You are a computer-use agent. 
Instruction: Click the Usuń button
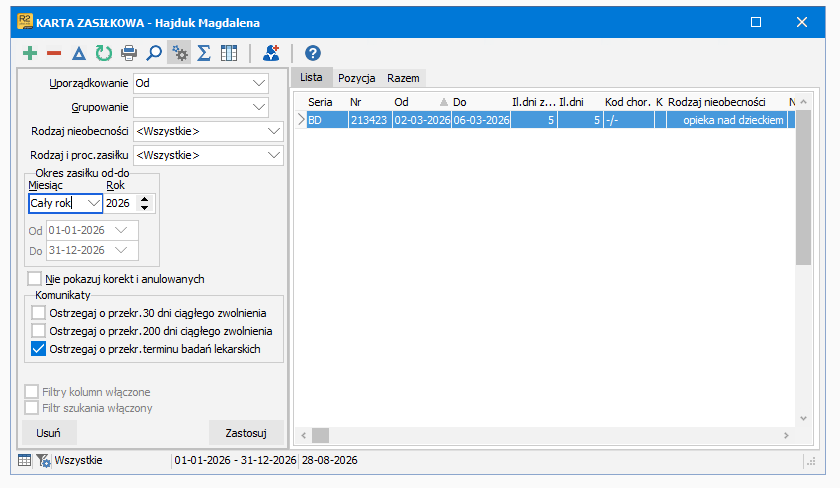48,433
